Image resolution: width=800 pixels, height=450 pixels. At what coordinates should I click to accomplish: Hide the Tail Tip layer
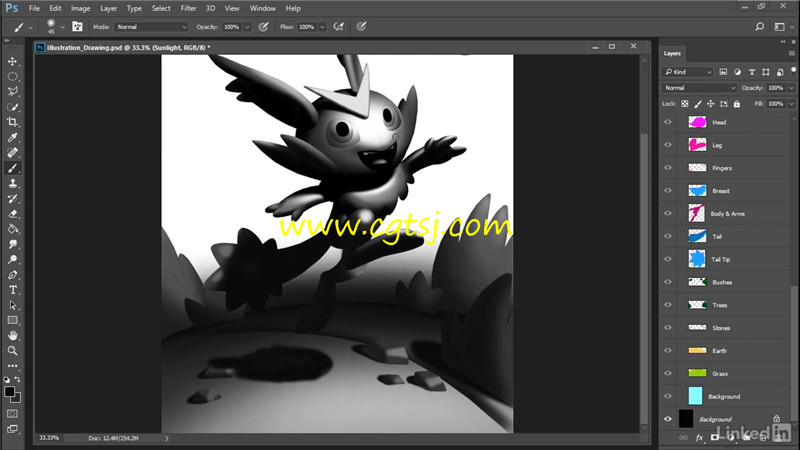click(668, 259)
